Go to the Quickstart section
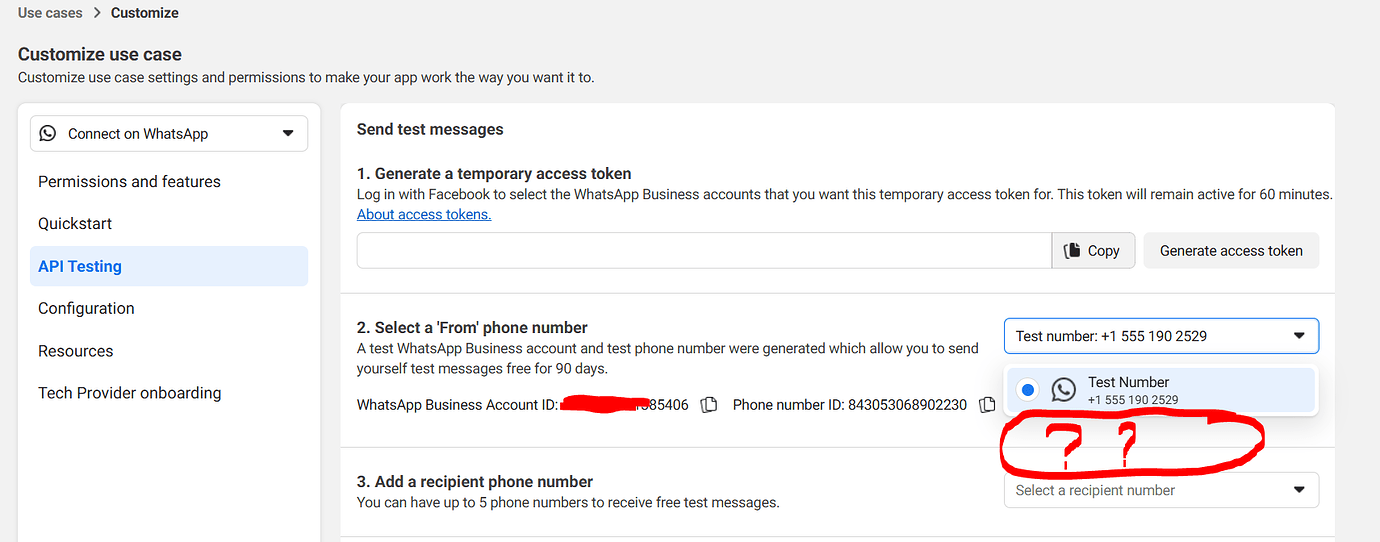Image resolution: width=1380 pixels, height=542 pixels. [75, 224]
